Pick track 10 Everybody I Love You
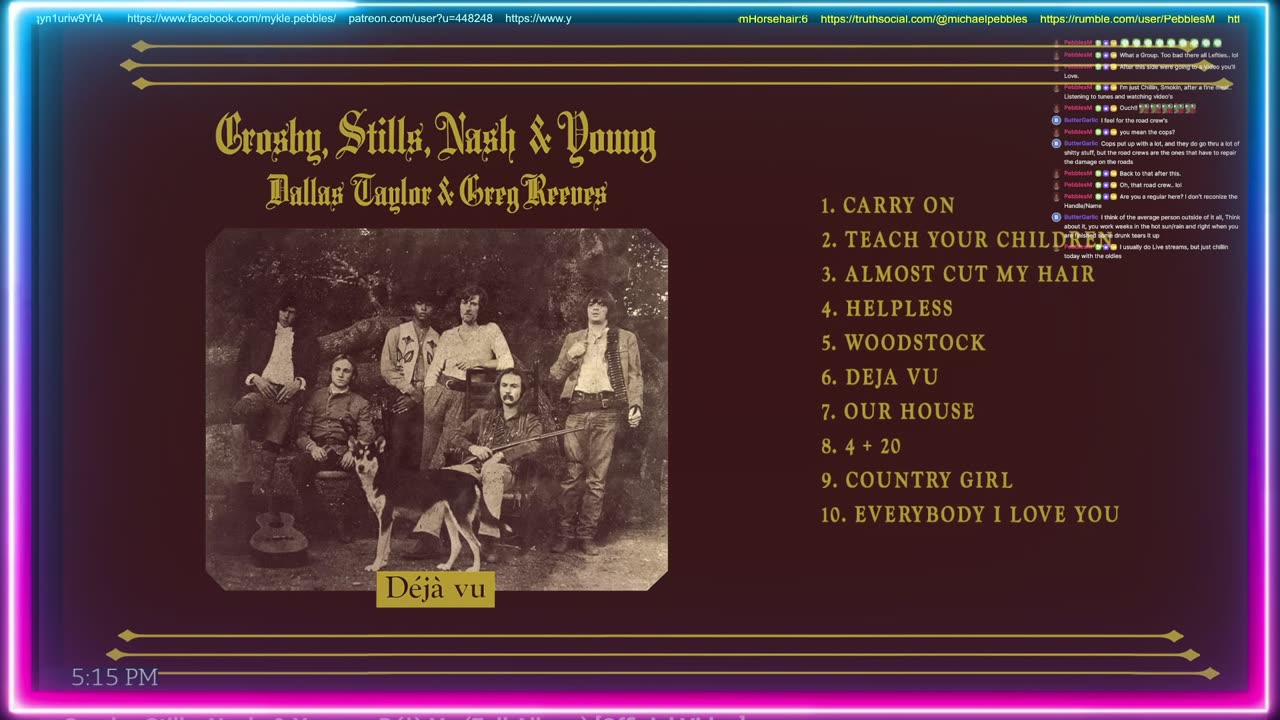1280x720 pixels. (970, 514)
